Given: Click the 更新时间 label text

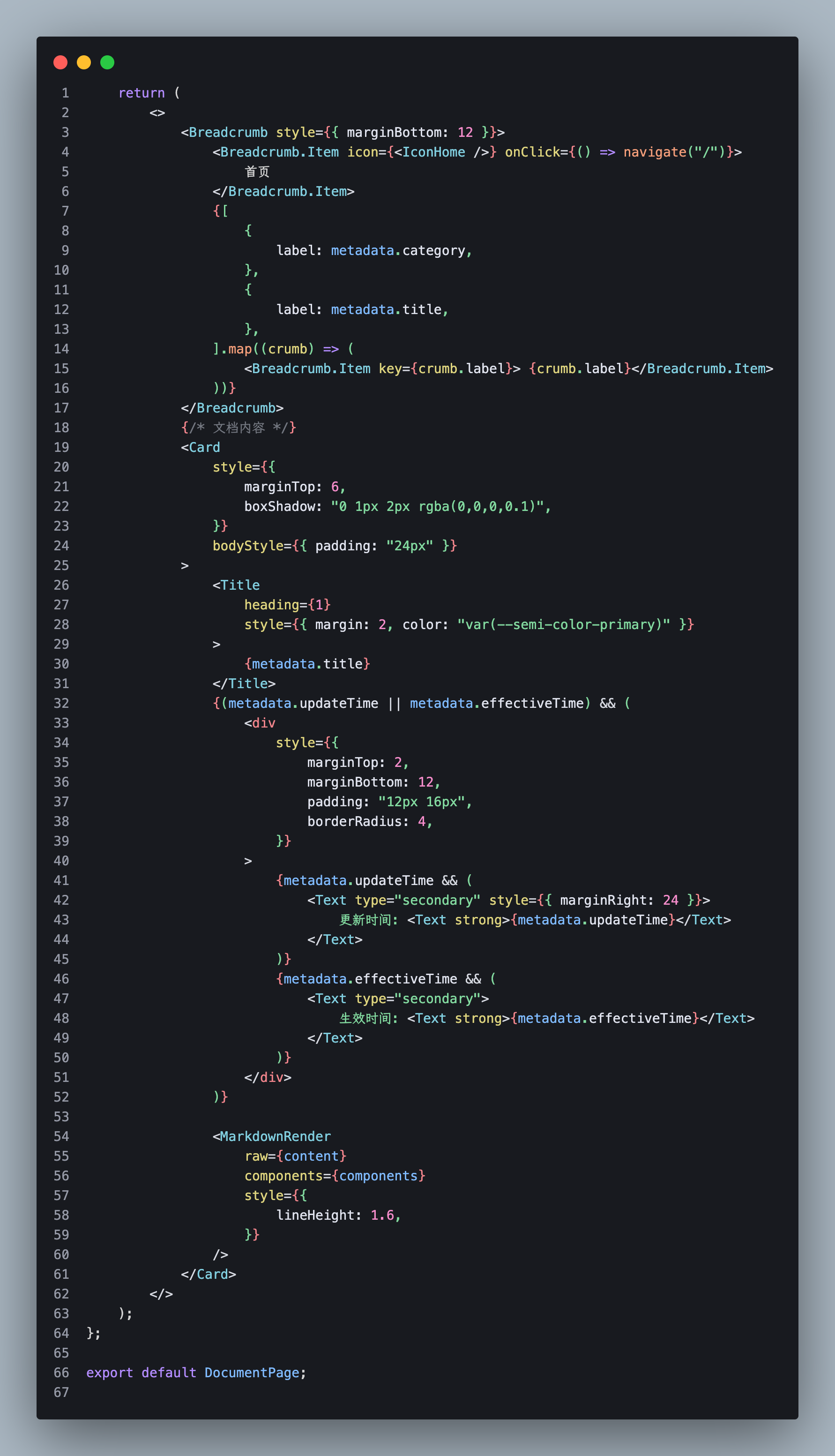Looking at the screenshot, I should [368, 920].
